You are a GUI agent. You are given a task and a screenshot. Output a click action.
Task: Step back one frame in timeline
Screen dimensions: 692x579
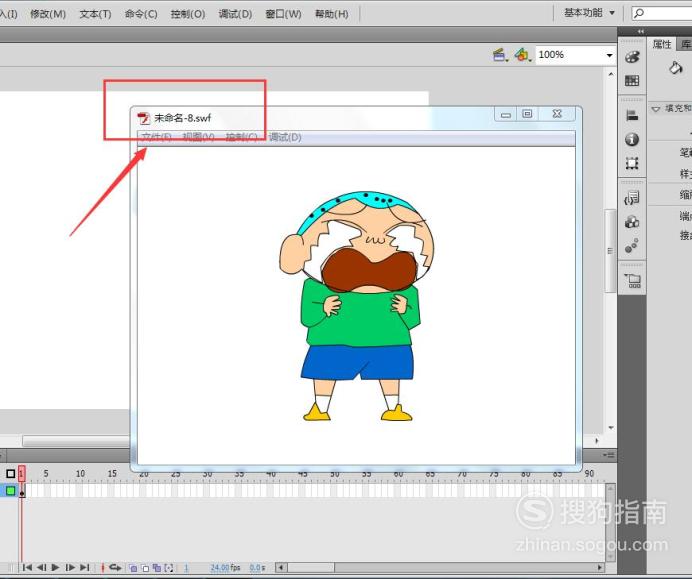click(x=41, y=567)
